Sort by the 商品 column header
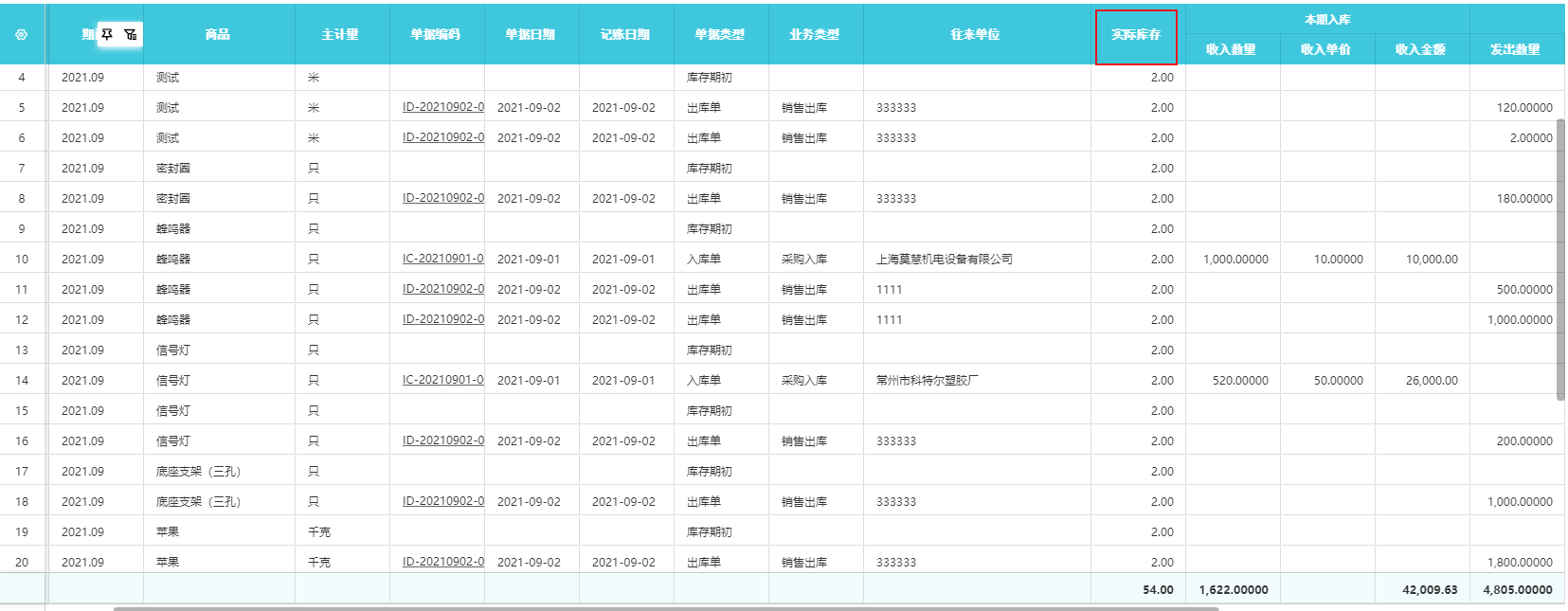 click(x=218, y=34)
